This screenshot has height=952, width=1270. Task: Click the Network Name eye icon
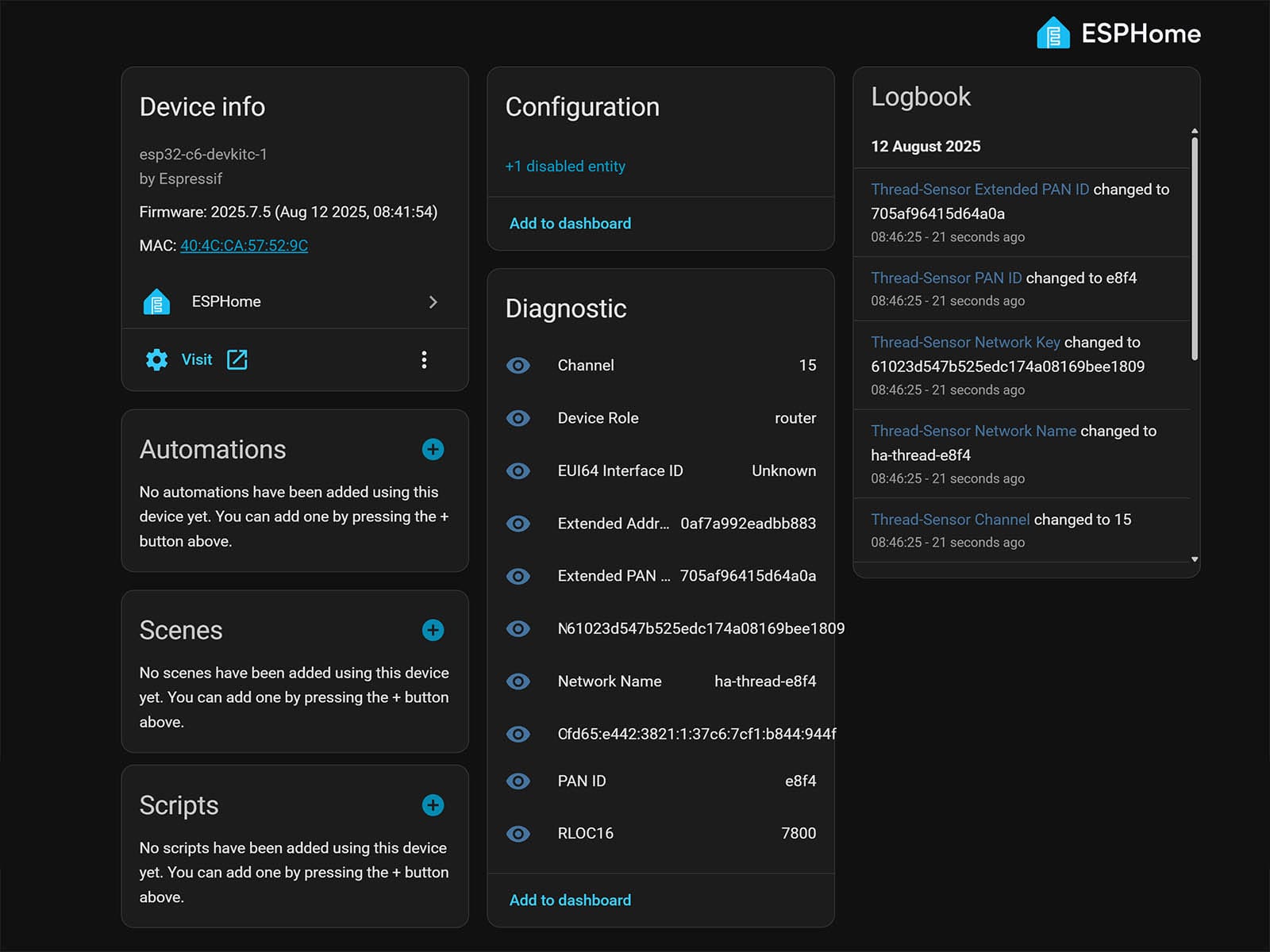tap(518, 681)
